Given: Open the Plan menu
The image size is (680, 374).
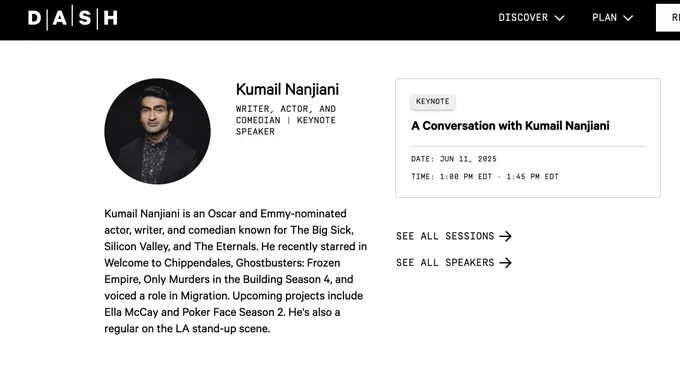Looking at the screenshot, I should tap(612, 17).
